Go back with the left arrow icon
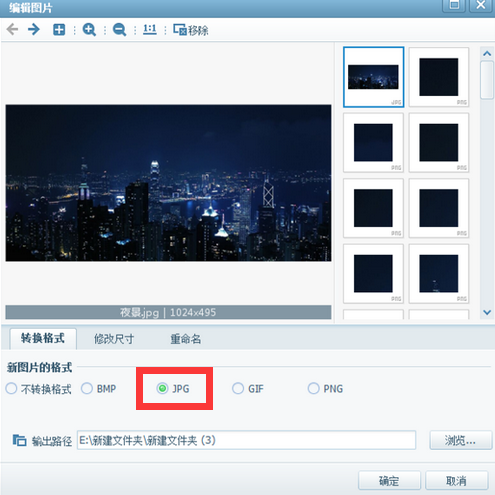Viewport: 495px width, 495px height. [x=12, y=29]
